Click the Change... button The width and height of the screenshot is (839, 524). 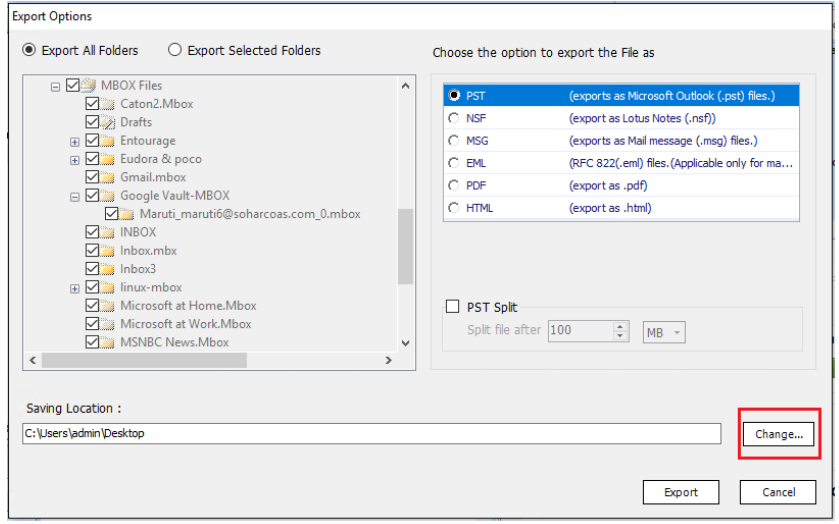coord(778,434)
